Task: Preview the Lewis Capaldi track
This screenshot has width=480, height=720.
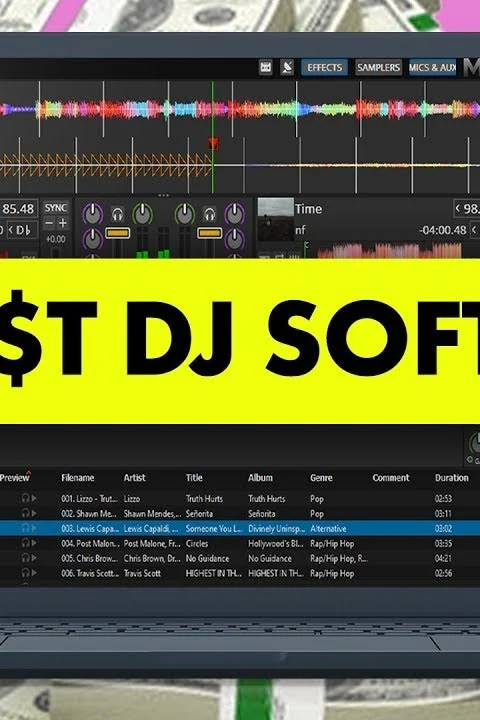Action: point(29,529)
